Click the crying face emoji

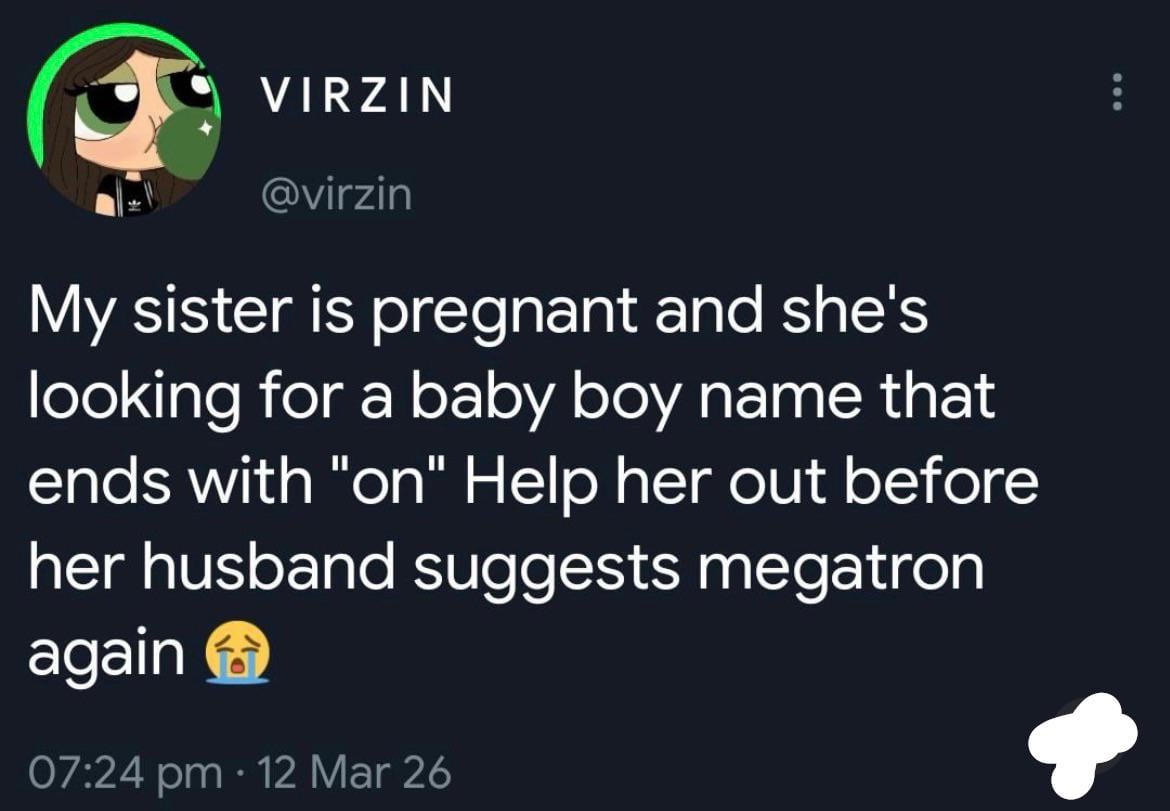tap(236, 655)
